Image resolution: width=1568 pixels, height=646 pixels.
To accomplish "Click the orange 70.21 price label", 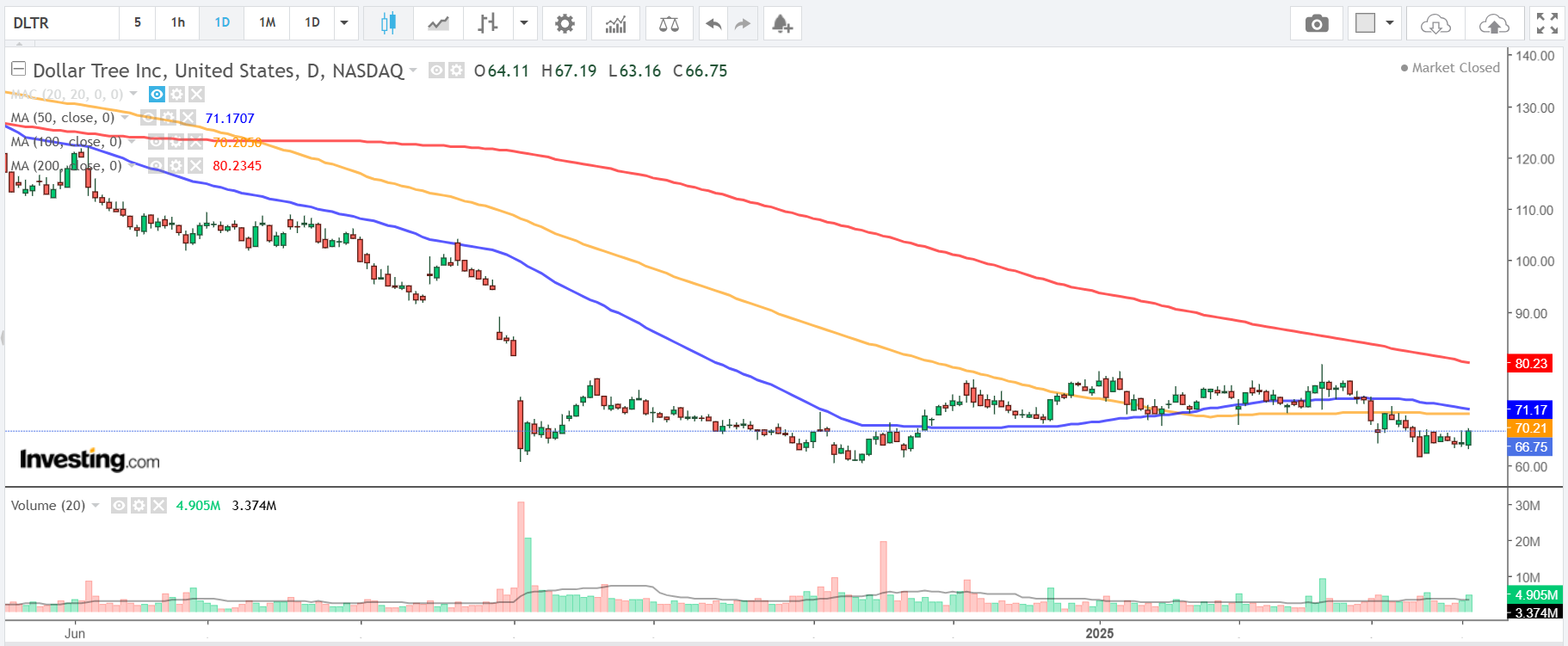I will [1531, 428].
